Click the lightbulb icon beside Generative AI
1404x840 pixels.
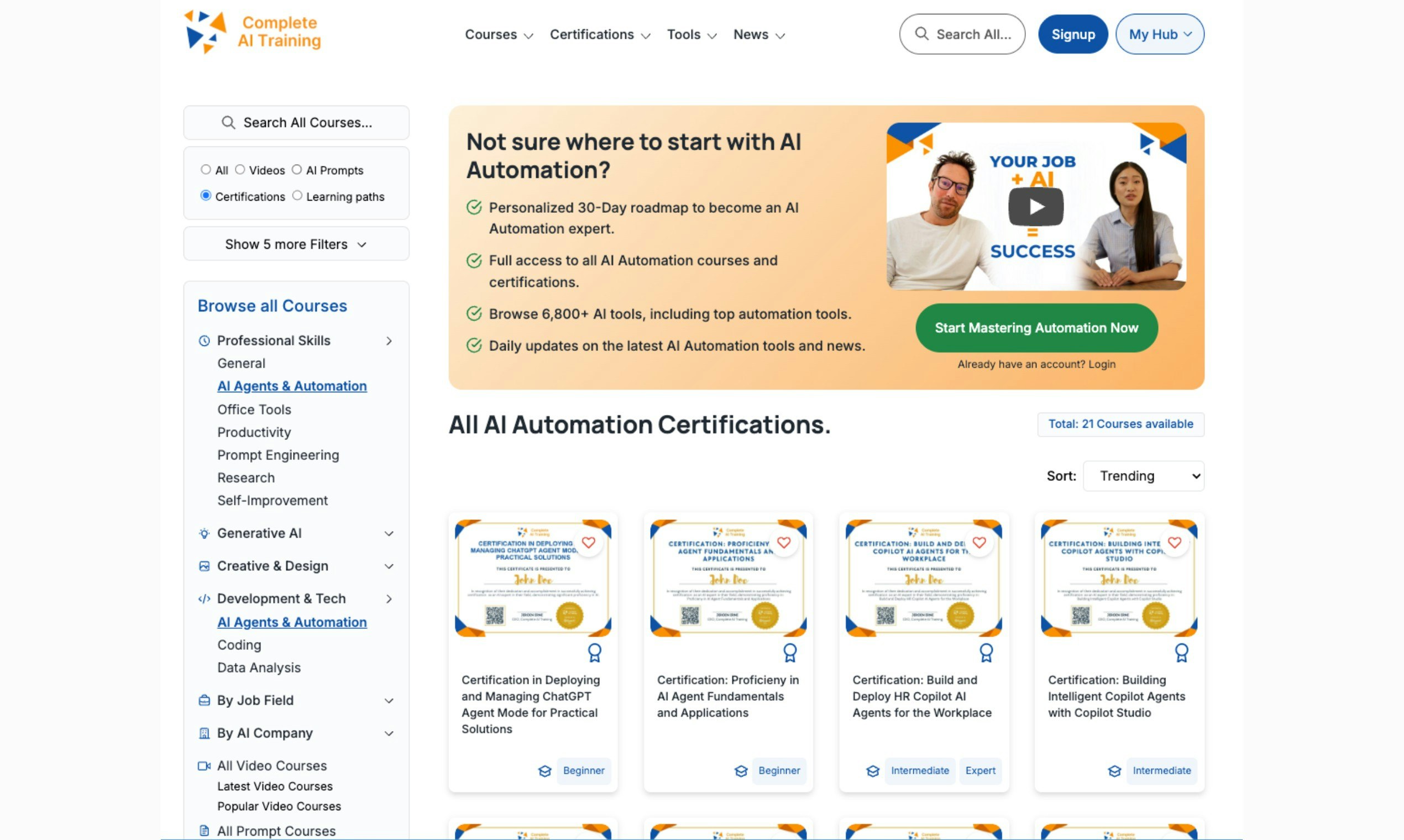[203, 533]
